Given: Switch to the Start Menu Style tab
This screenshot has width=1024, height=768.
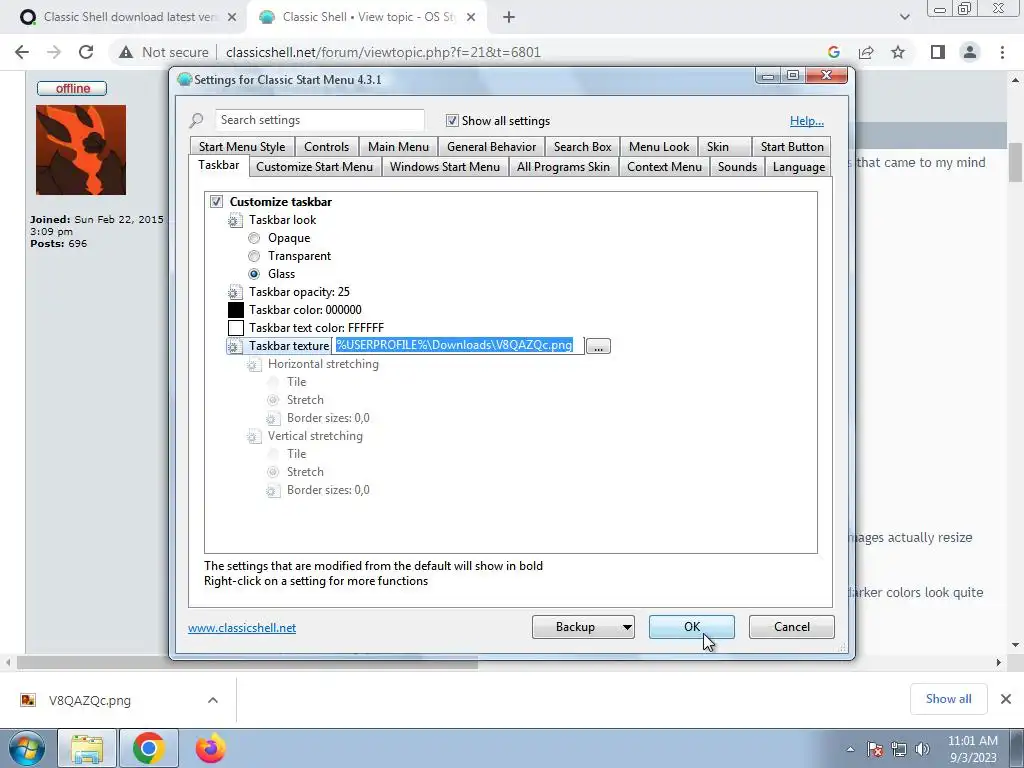Looking at the screenshot, I should [x=242, y=147].
